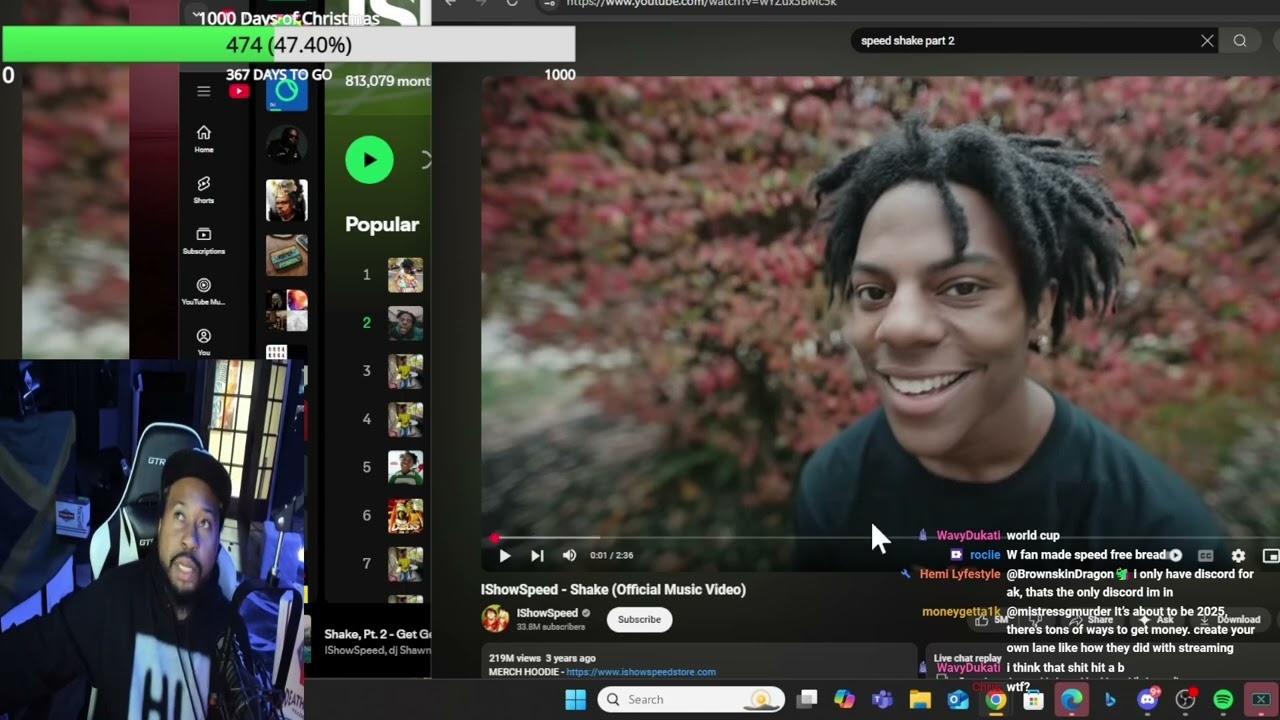Open the cassette cover playlist in Spotify
The image size is (1280, 720).
[287, 256]
